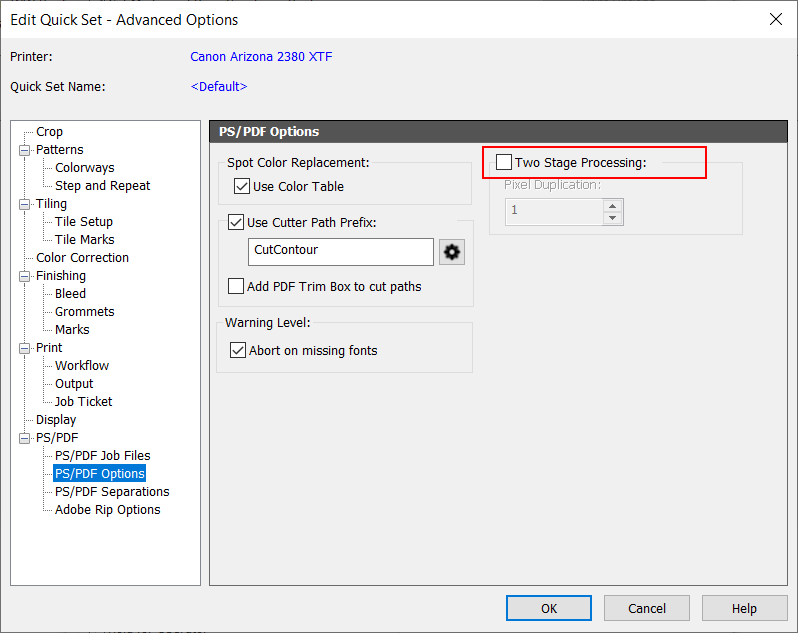Select Job Ticket under Print
The height and width of the screenshot is (633, 798).
click(83, 401)
